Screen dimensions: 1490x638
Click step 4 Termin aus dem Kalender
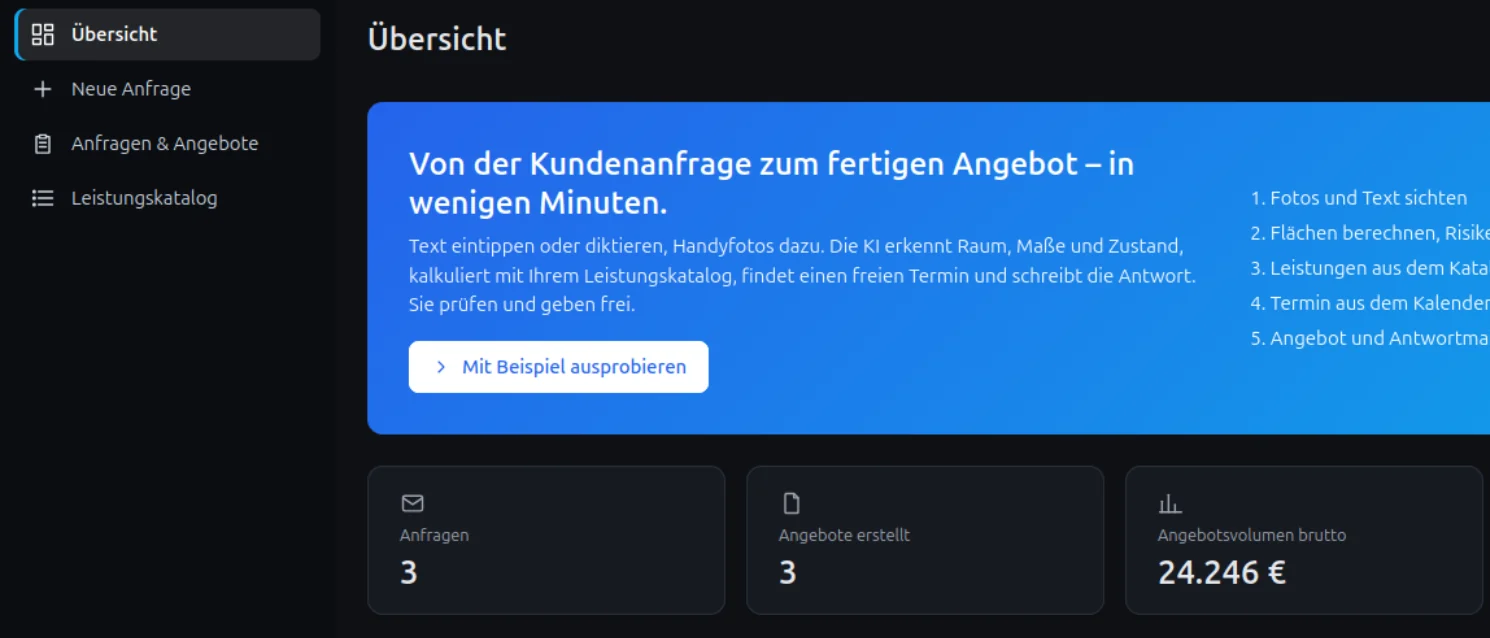(x=1370, y=303)
